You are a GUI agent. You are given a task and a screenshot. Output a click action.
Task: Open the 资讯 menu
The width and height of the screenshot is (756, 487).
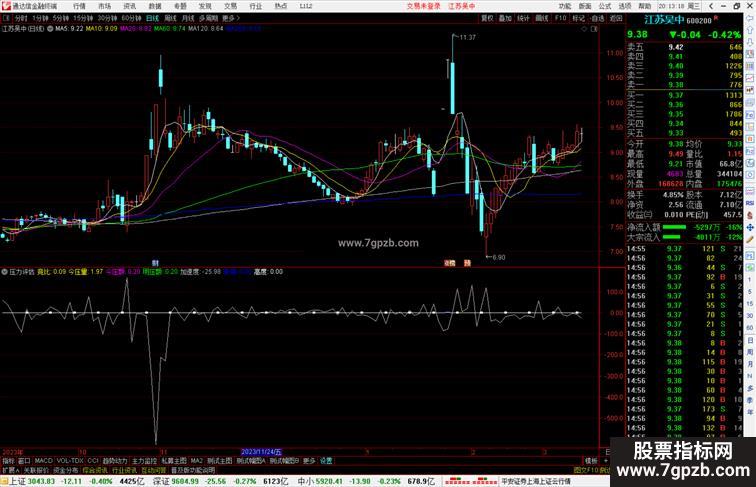[x=129, y=6]
